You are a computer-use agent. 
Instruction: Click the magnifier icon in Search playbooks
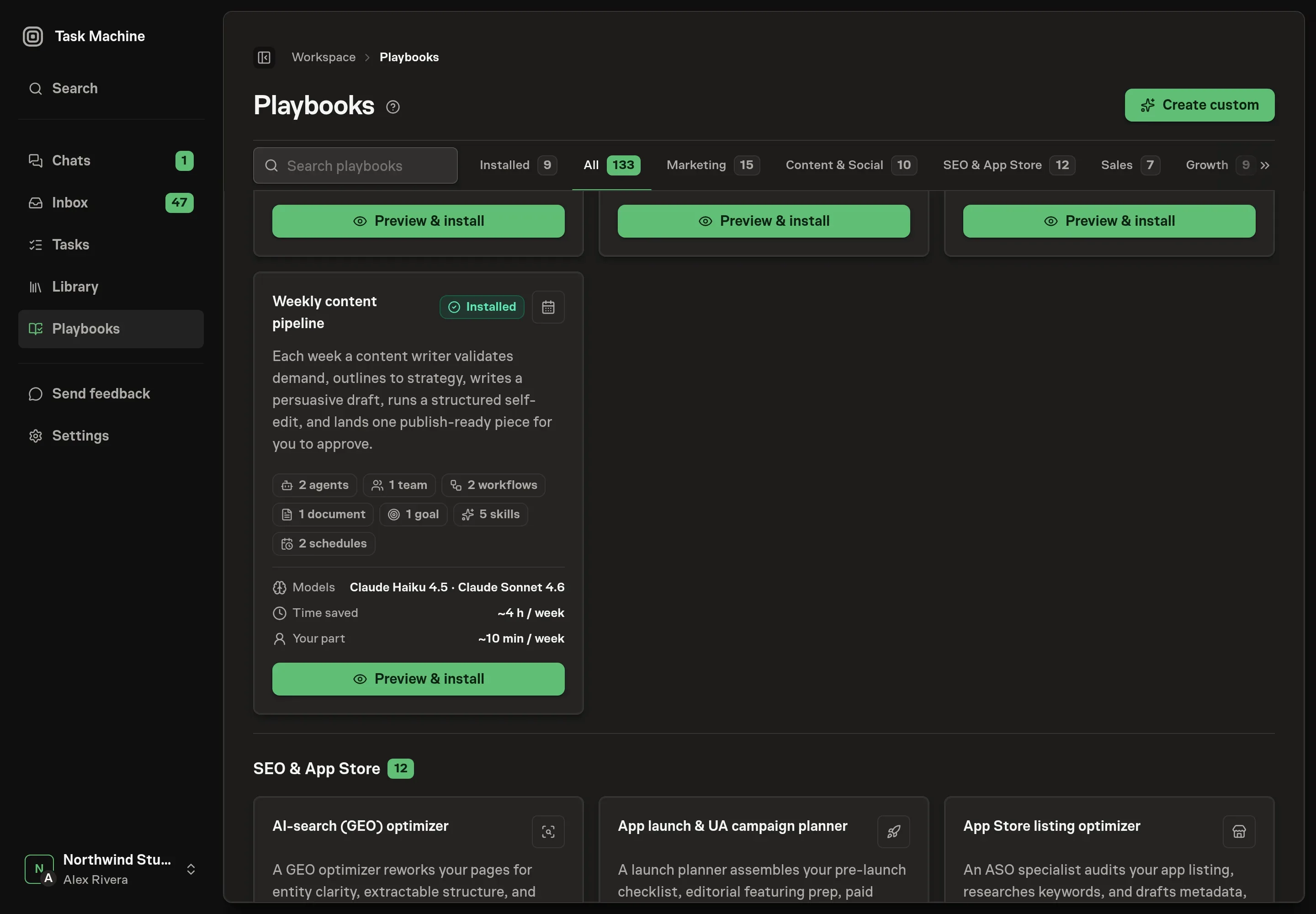coord(271,166)
